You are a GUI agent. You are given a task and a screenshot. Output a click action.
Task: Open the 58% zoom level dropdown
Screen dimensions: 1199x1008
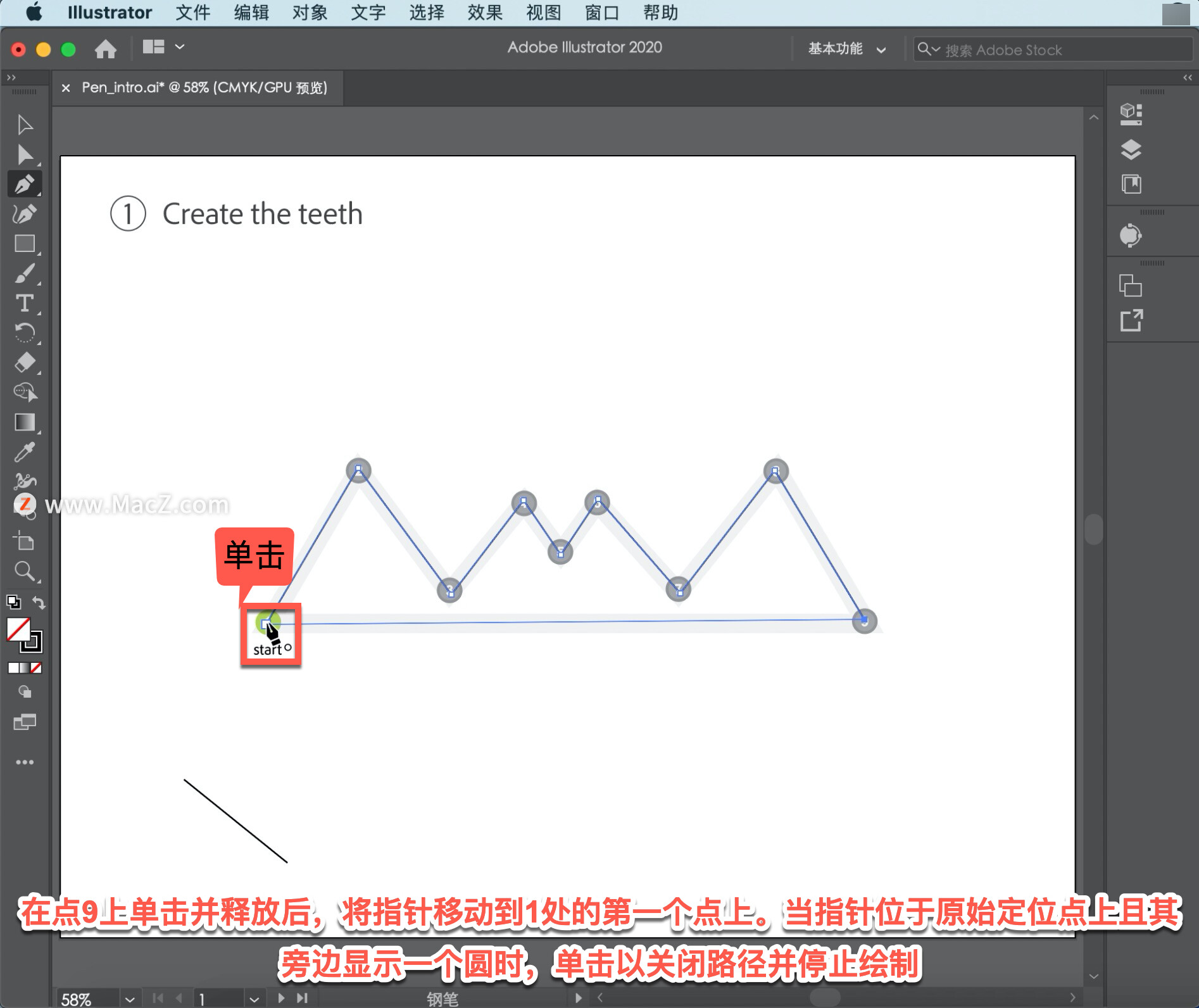point(130,999)
